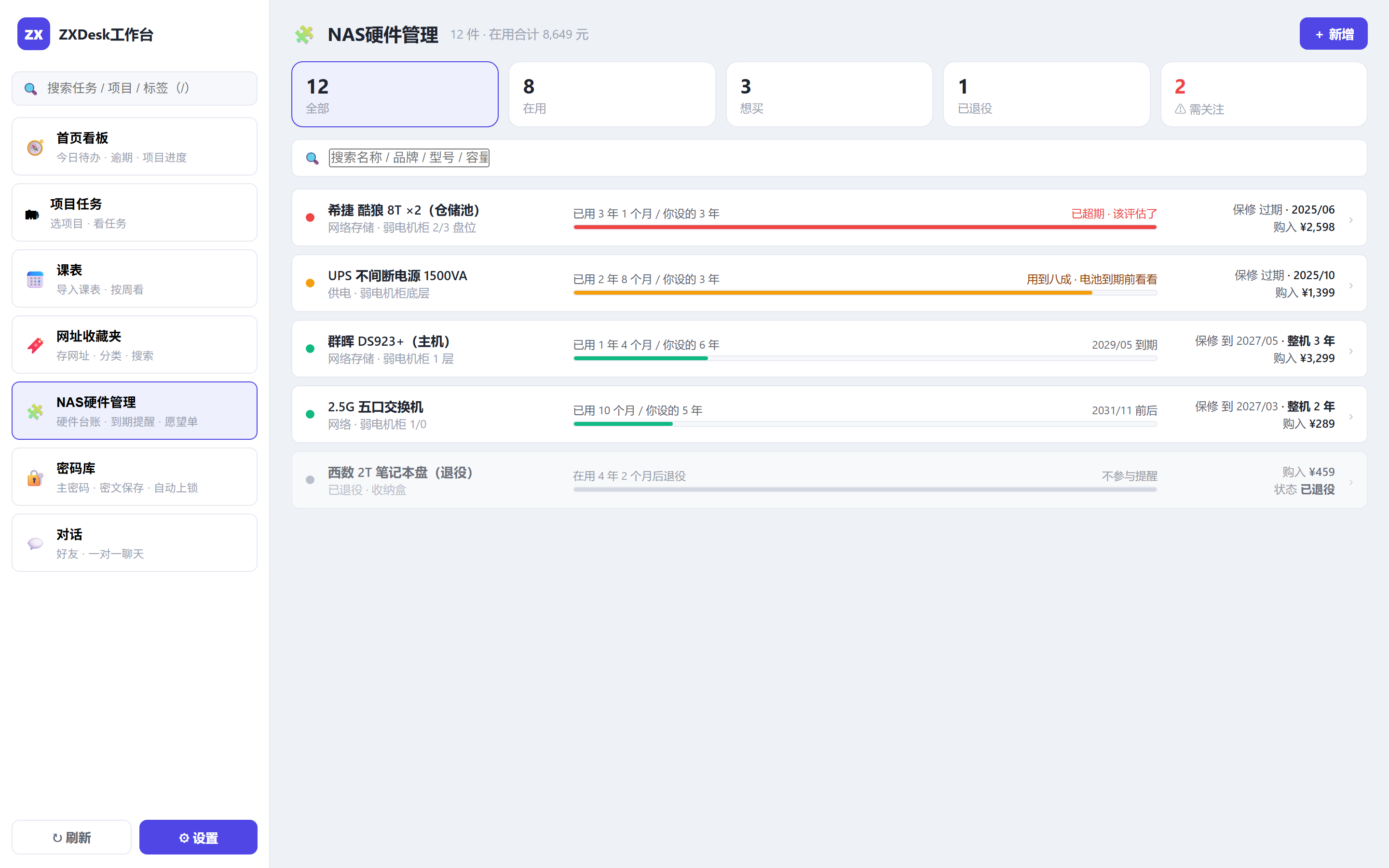Click the compass icon for 首页看板

click(35, 148)
